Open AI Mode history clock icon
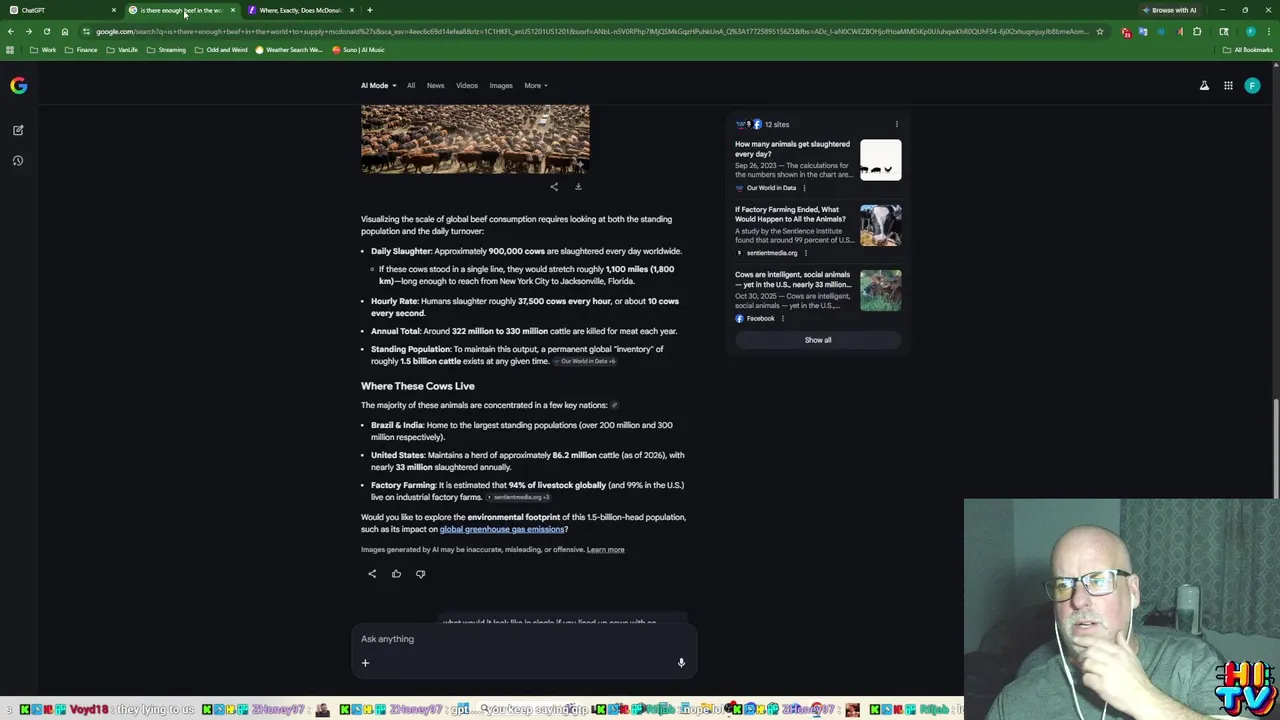Screen dimensions: 1280x720 coord(18,160)
